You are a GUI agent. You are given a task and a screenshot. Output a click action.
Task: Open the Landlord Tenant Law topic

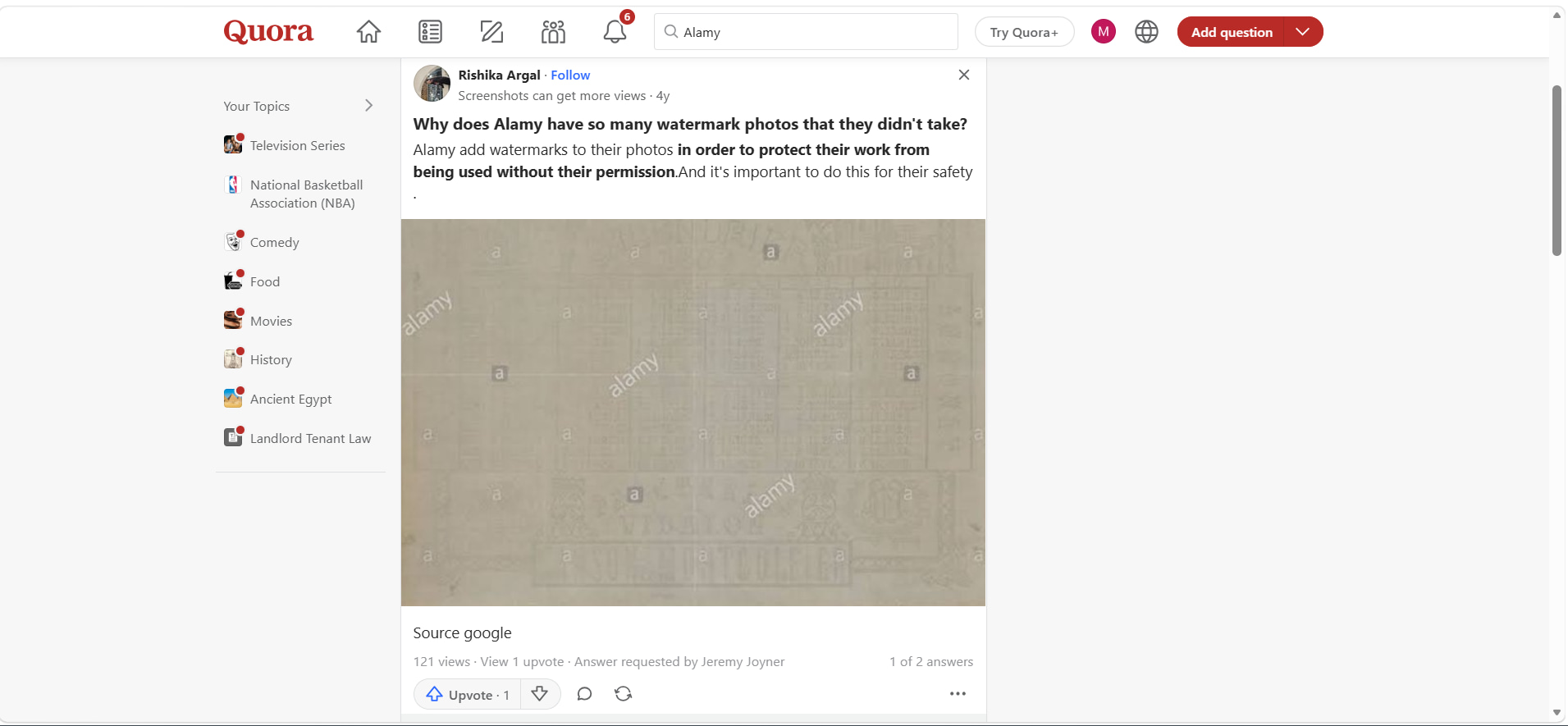[310, 438]
